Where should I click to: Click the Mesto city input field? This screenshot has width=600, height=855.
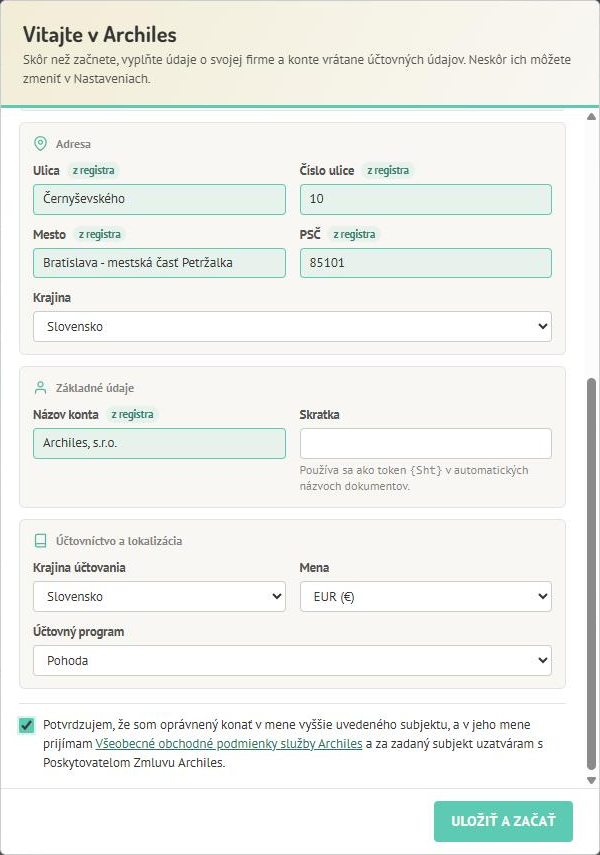click(159, 263)
